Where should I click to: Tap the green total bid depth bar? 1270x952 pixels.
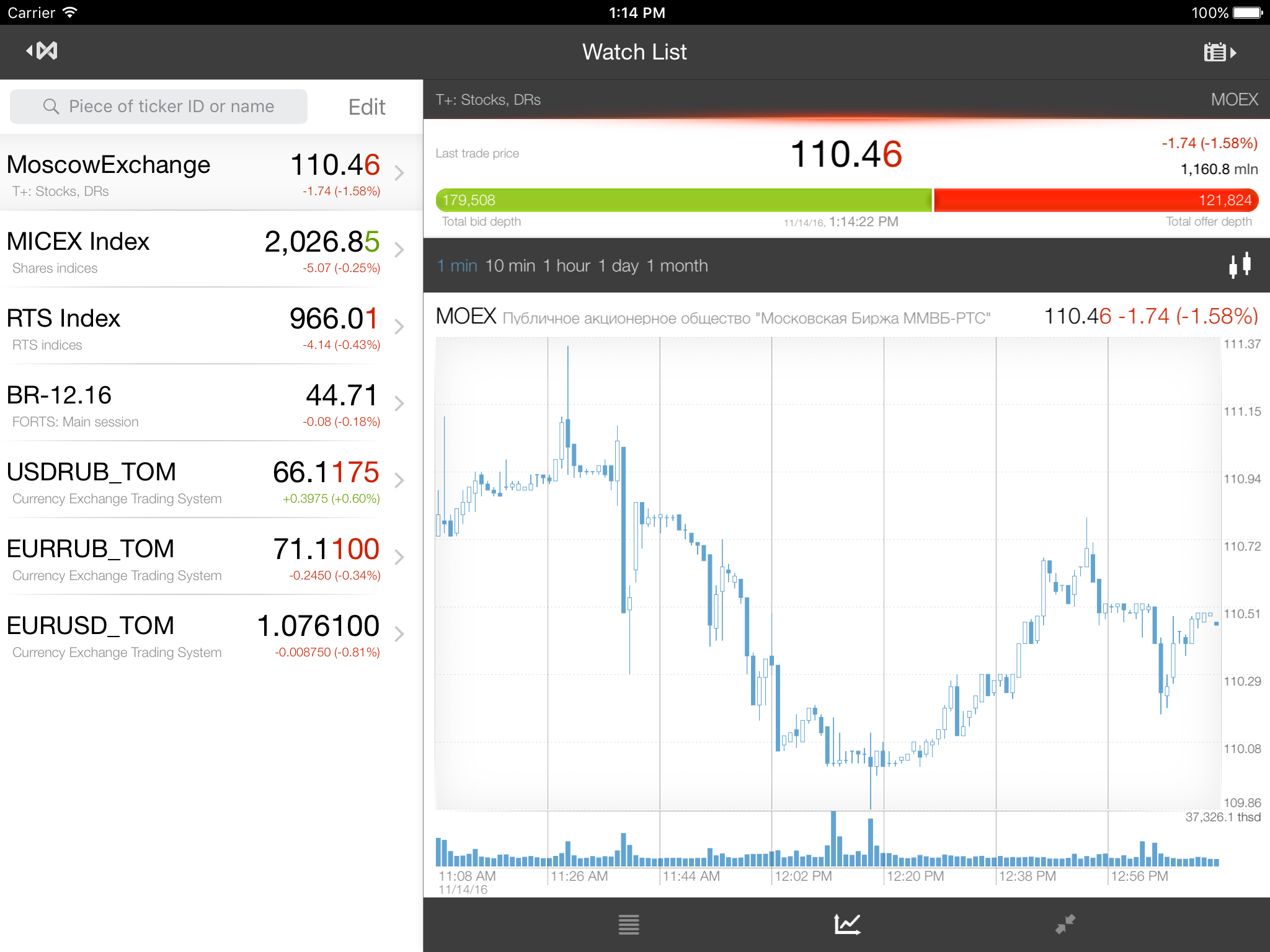pos(682,200)
